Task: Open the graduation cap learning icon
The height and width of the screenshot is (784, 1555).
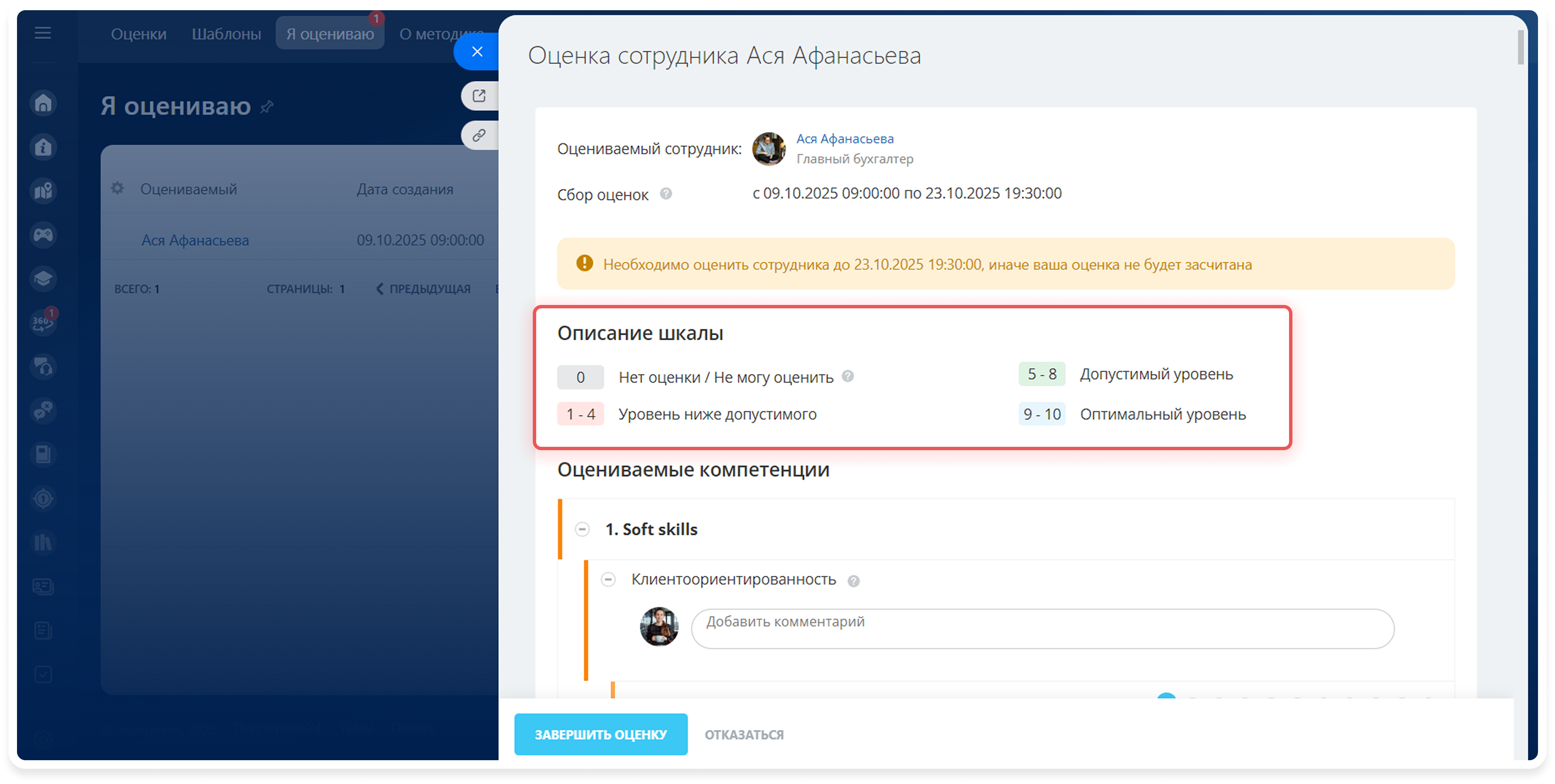Action: pyautogui.click(x=43, y=279)
